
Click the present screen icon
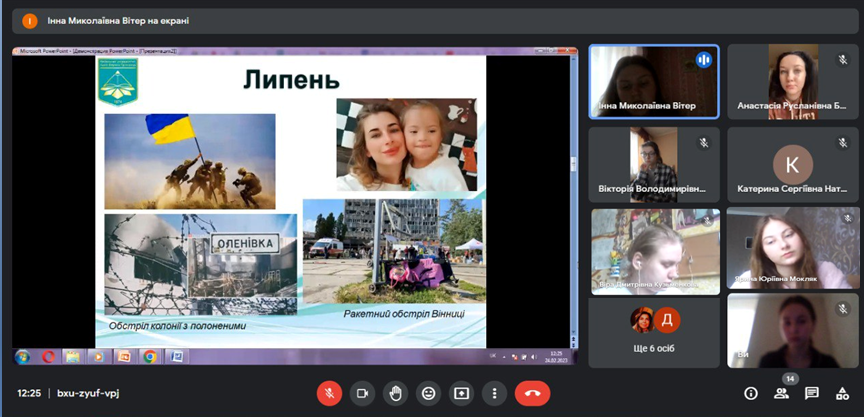coord(461,393)
